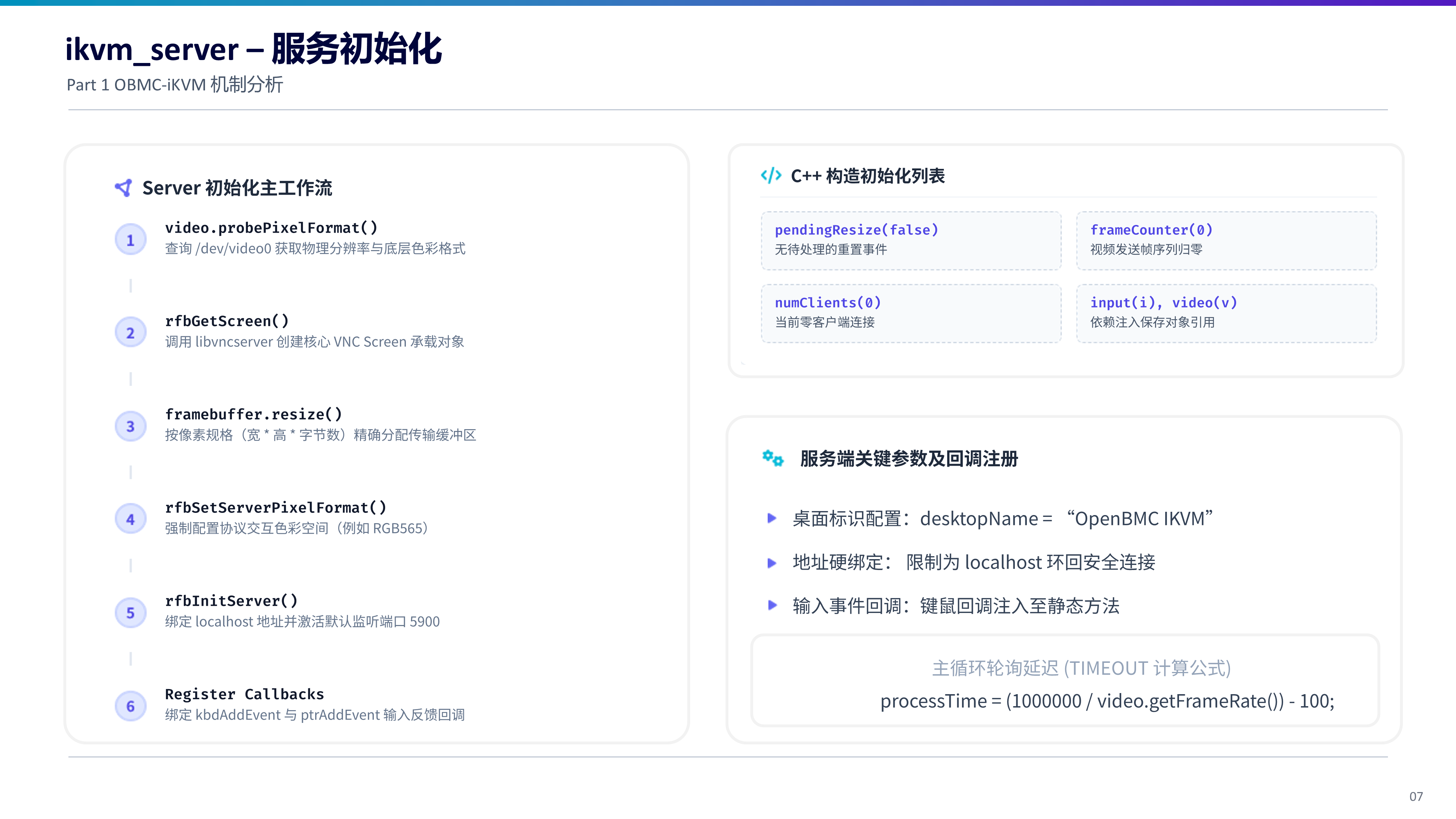This screenshot has width=1456, height=819.
Task: Click the frameCounter(0) card
Action: tap(1227, 241)
